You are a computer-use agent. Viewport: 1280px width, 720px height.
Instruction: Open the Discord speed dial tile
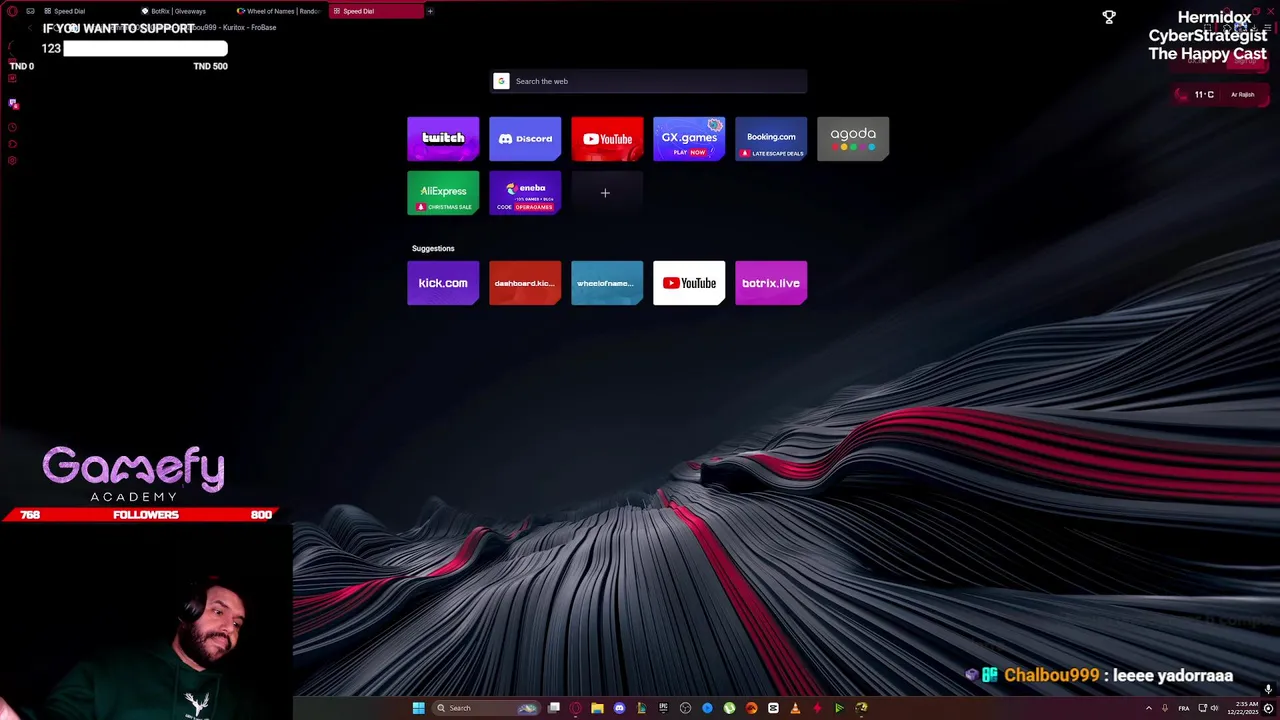[x=525, y=139]
